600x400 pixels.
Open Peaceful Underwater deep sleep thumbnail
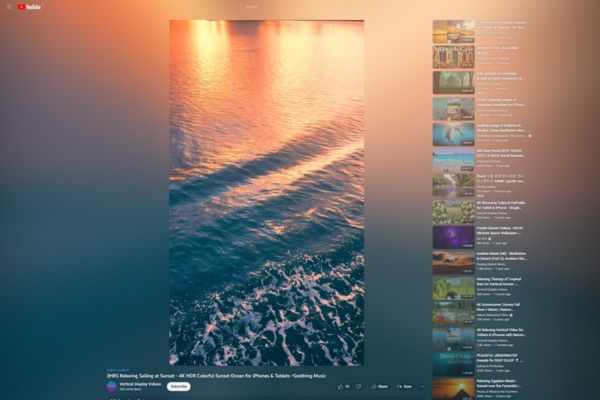click(x=453, y=364)
